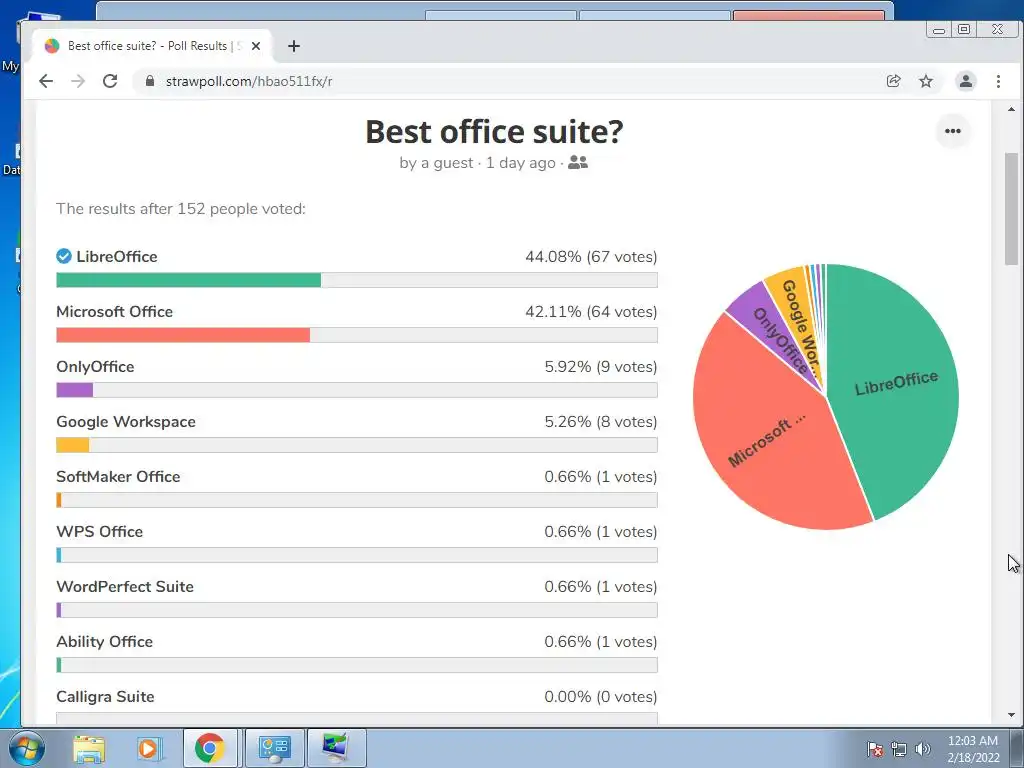Click the volume speaker tray icon
Image resolution: width=1024 pixels, height=768 pixels.
pos(923,749)
